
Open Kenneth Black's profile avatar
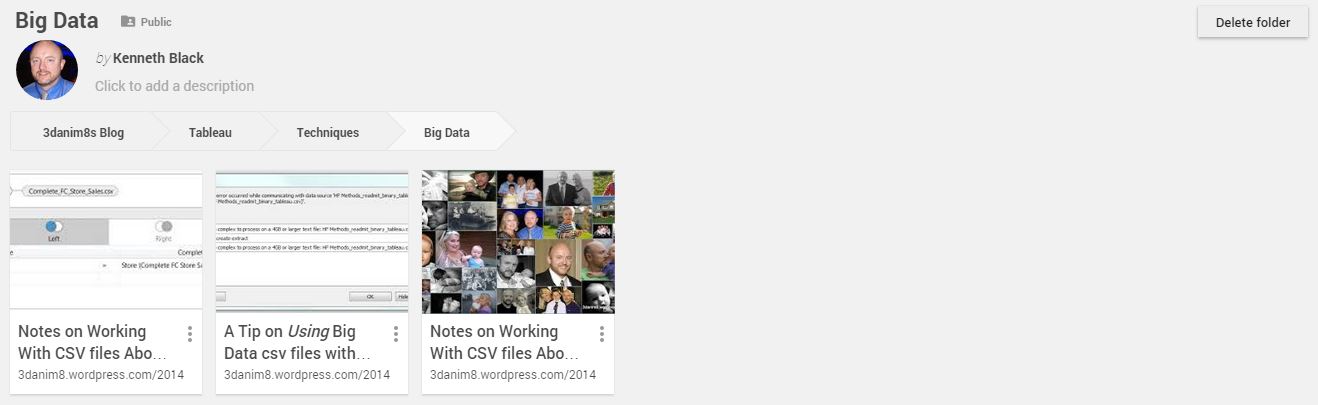(x=47, y=70)
